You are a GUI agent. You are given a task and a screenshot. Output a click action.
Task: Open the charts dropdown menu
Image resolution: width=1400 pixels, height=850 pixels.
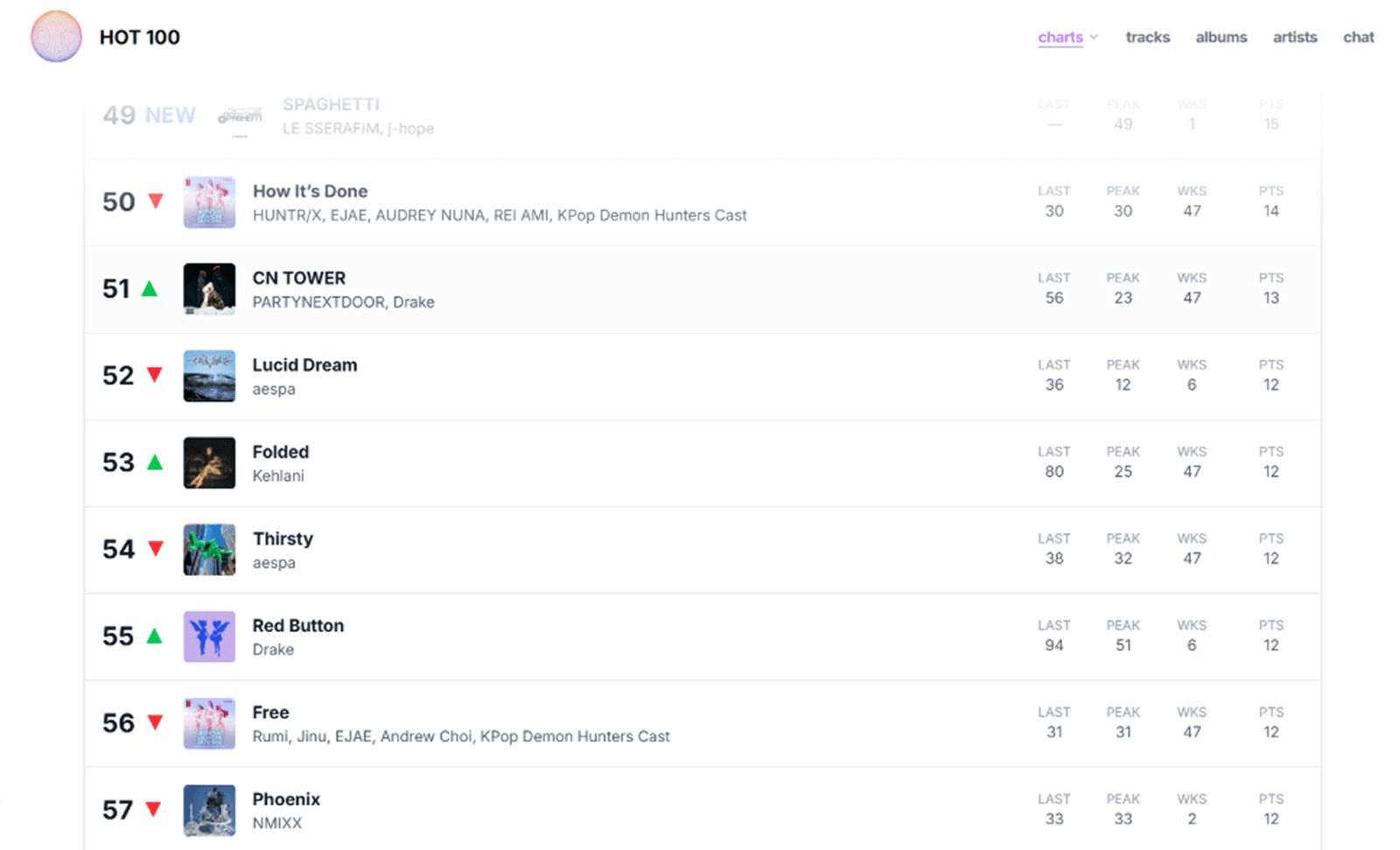point(1067,37)
